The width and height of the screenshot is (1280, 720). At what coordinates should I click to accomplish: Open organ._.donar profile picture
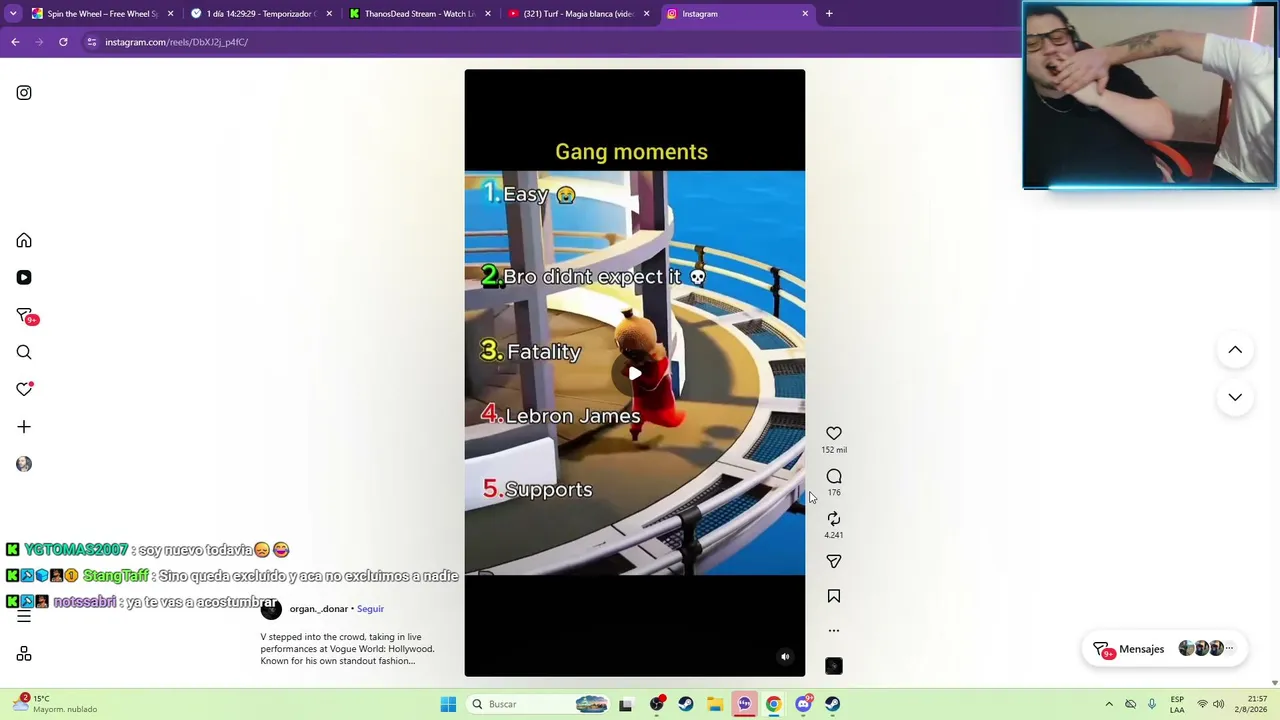point(271,609)
